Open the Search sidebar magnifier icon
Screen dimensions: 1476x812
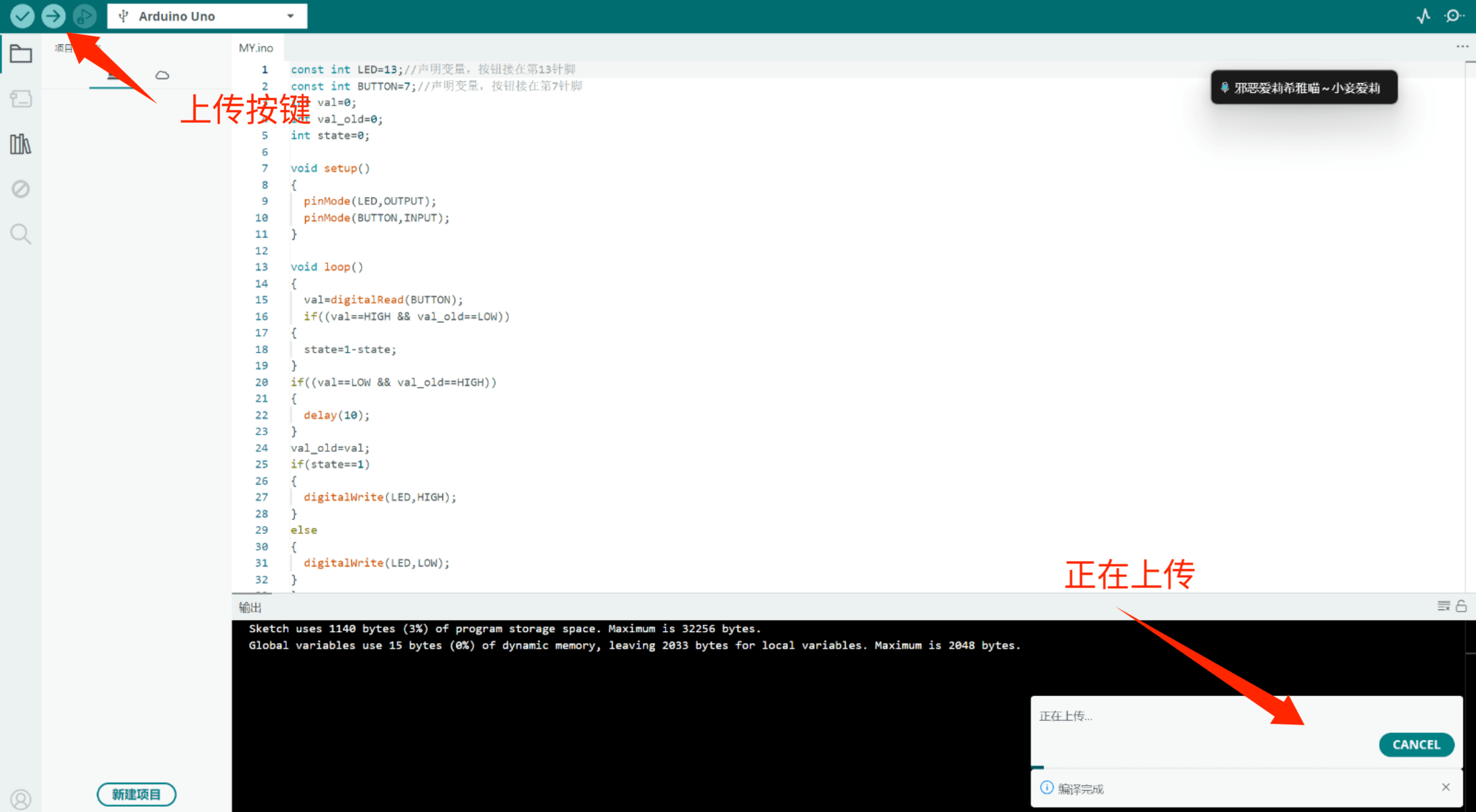pyautogui.click(x=21, y=234)
